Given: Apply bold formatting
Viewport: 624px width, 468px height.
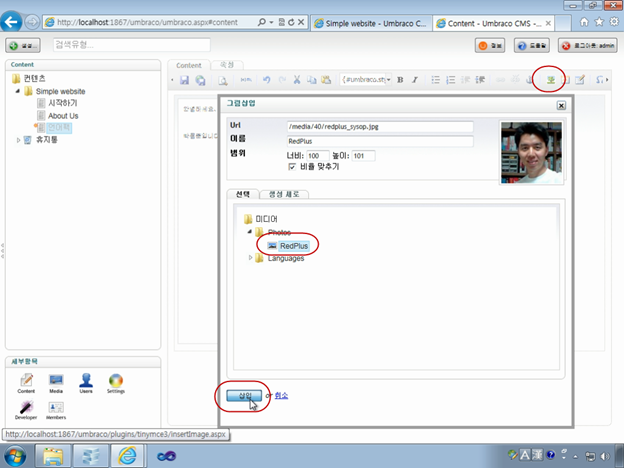Looking at the screenshot, I should click(x=400, y=80).
